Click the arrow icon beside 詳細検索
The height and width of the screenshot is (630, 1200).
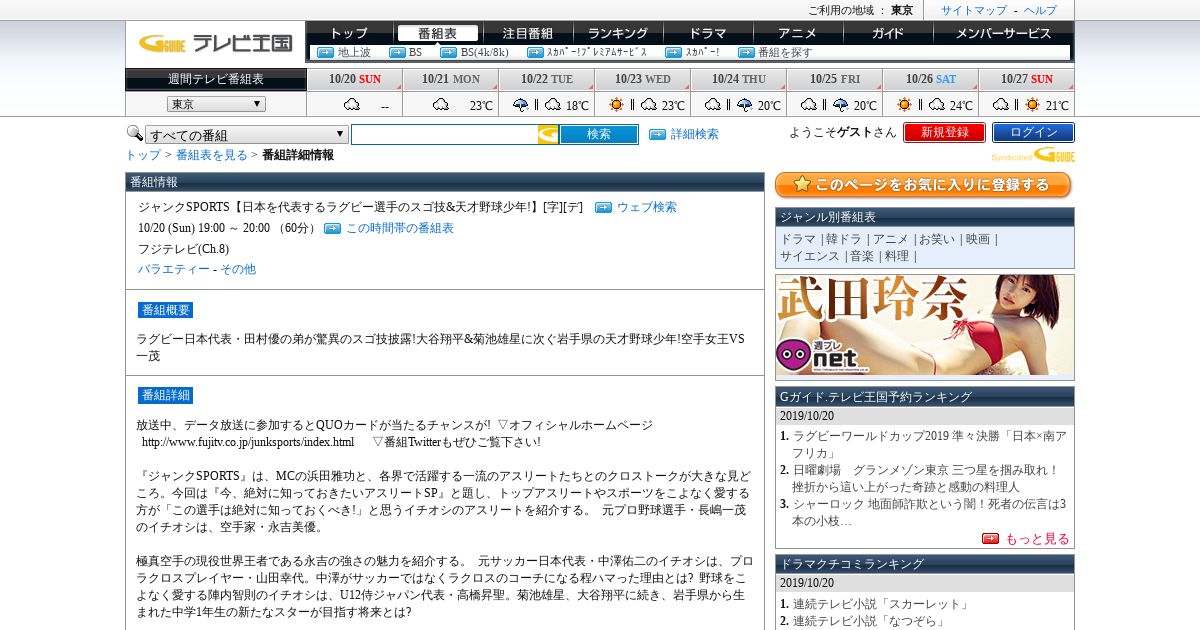click(657, 134)
